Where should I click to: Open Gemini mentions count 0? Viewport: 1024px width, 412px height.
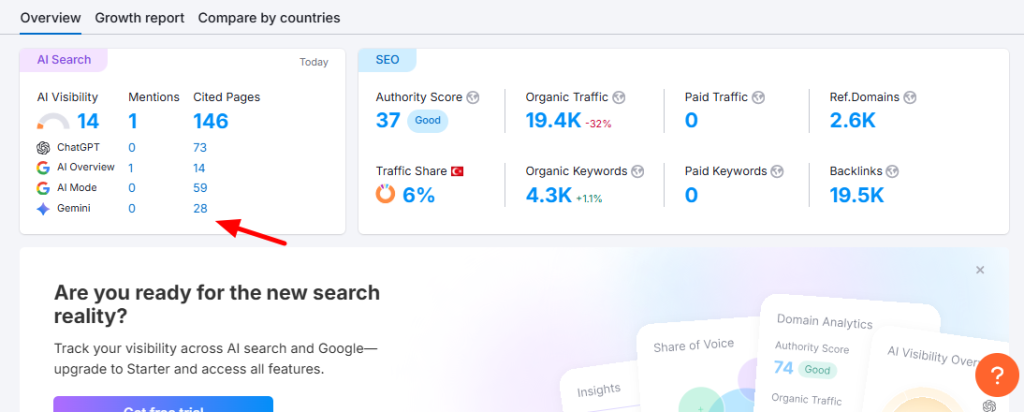click(132, 208)
